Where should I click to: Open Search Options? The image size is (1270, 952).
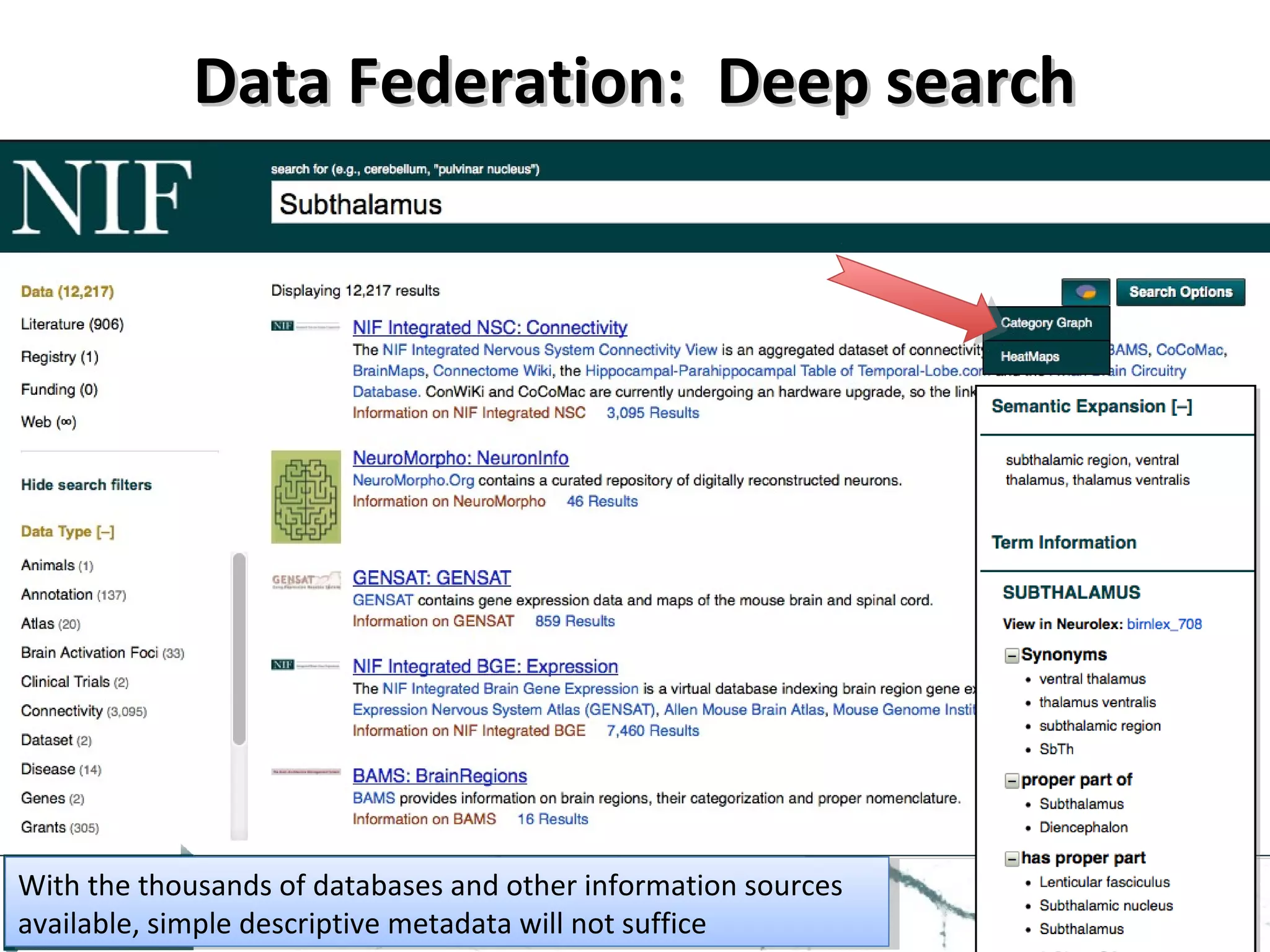click(1181, 292)
